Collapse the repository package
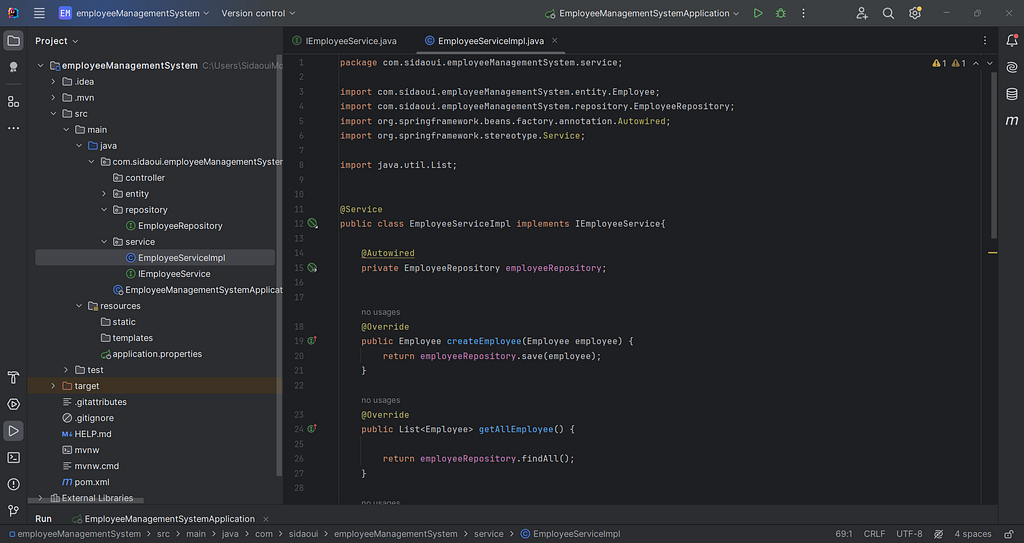 [x=104, y=210]
